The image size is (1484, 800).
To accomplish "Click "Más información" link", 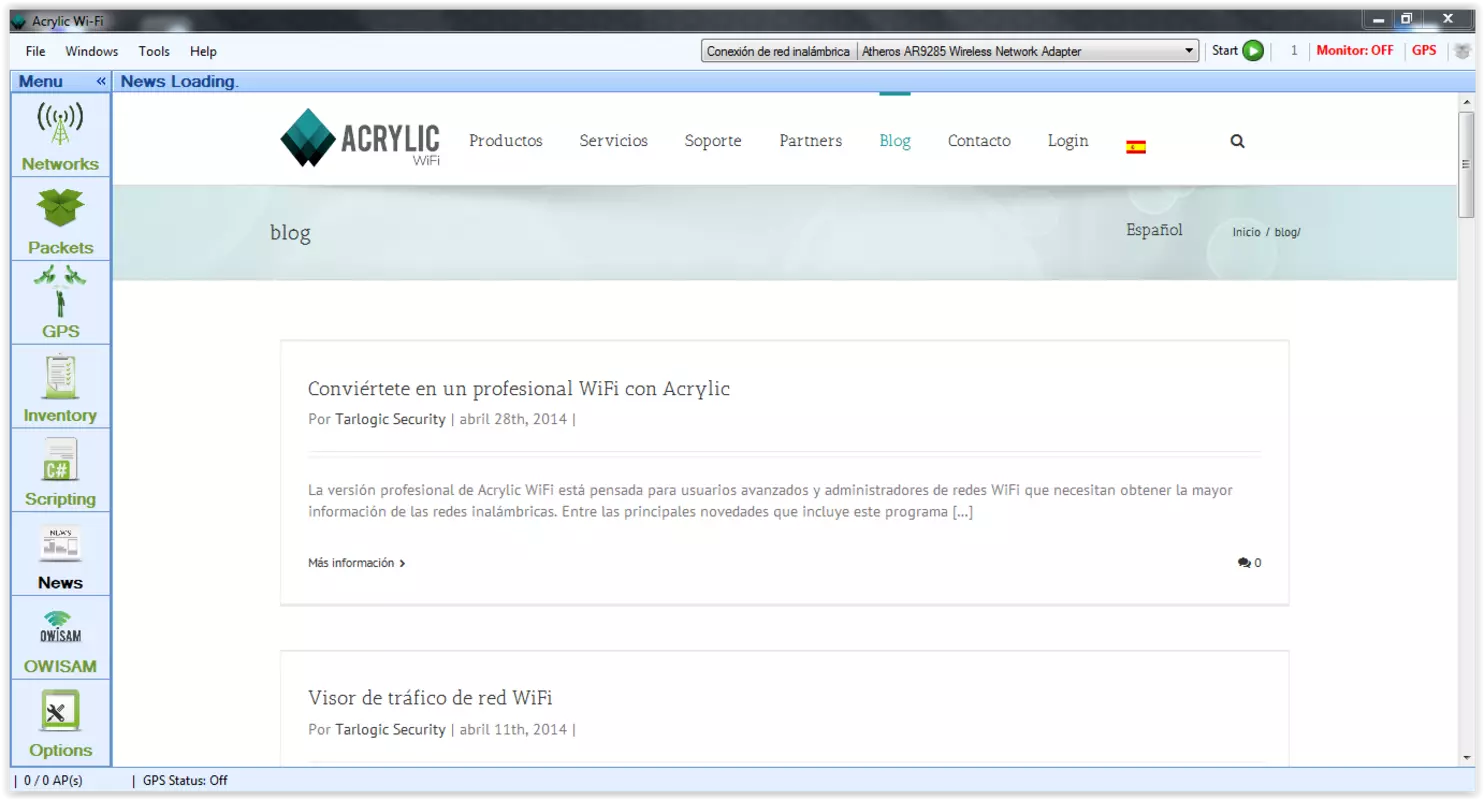I will pyautogui.click(x=357, y=563).
